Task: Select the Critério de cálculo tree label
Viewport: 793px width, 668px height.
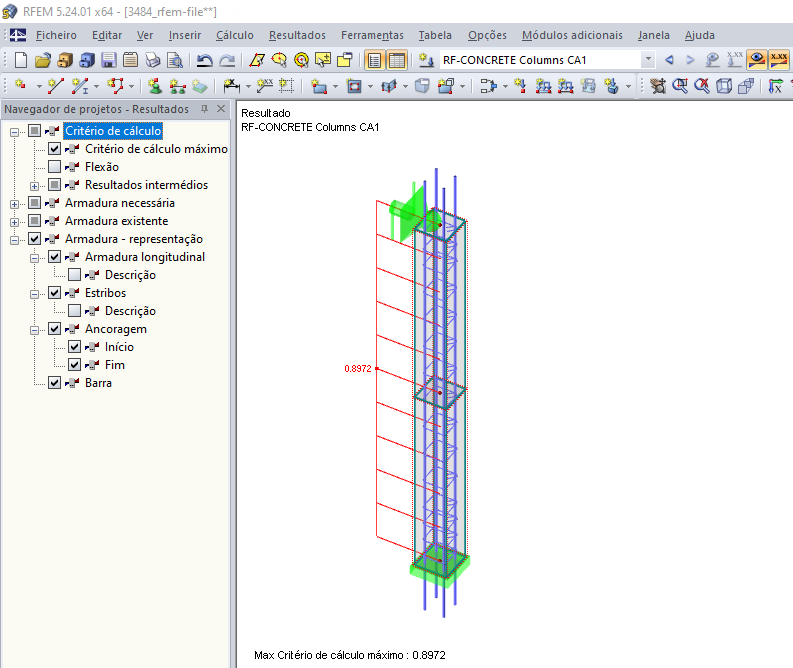Action: (113, 131)
